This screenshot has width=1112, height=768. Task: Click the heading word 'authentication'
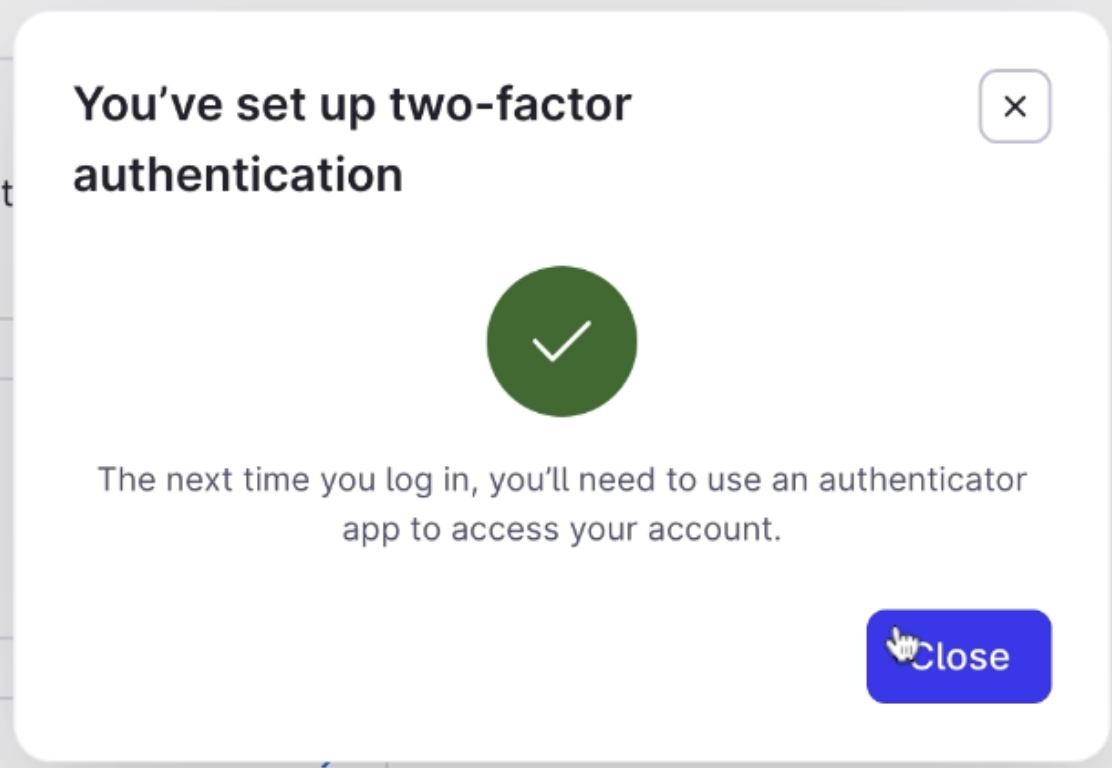point(237,175)
